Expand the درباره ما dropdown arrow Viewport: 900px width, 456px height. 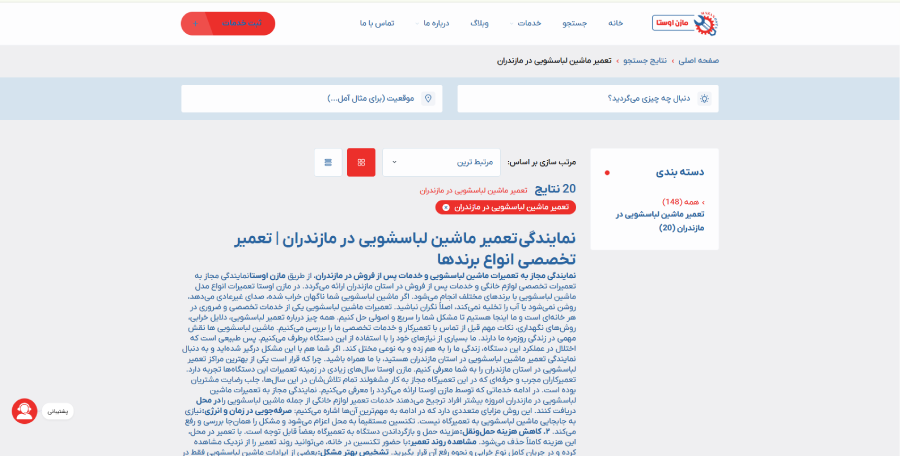coord(417,24)
